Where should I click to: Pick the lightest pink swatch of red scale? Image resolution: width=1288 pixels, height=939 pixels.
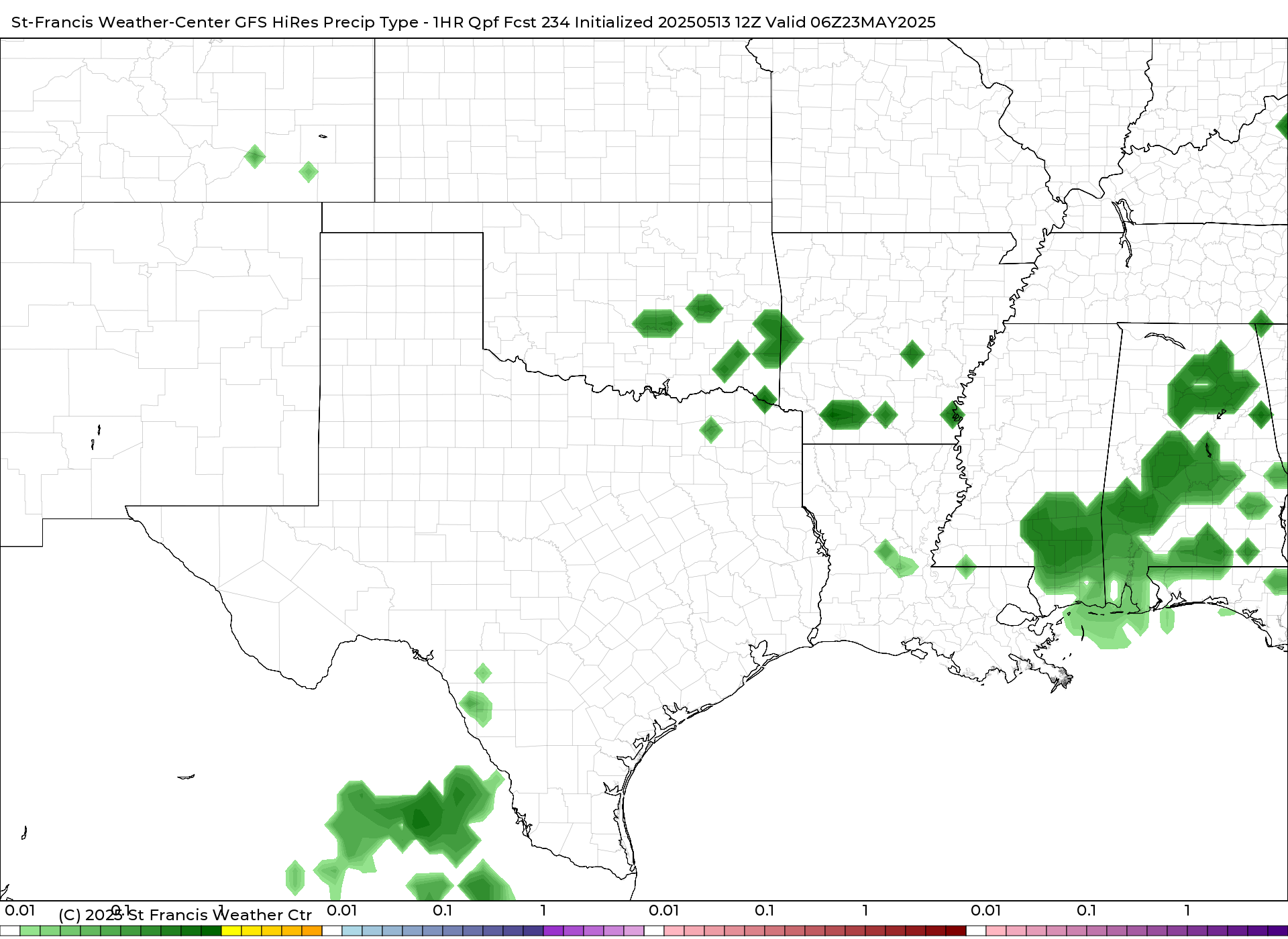[674, 931]
